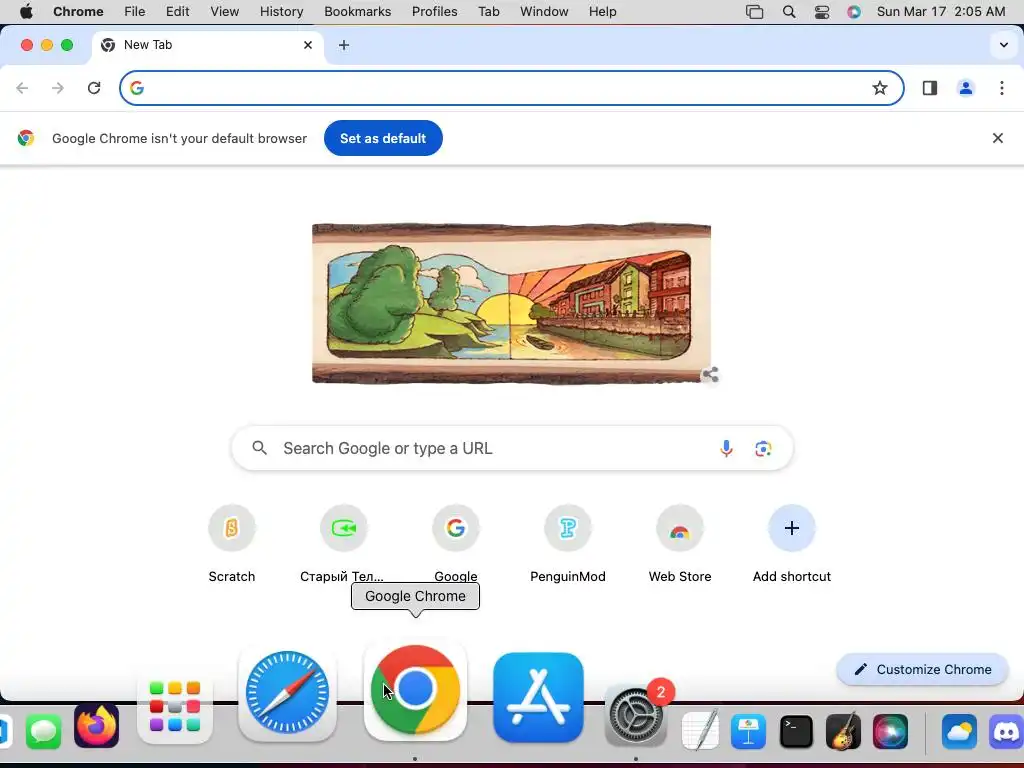
Task: Open TextEdit from the Dock
Action: (700, 730)
